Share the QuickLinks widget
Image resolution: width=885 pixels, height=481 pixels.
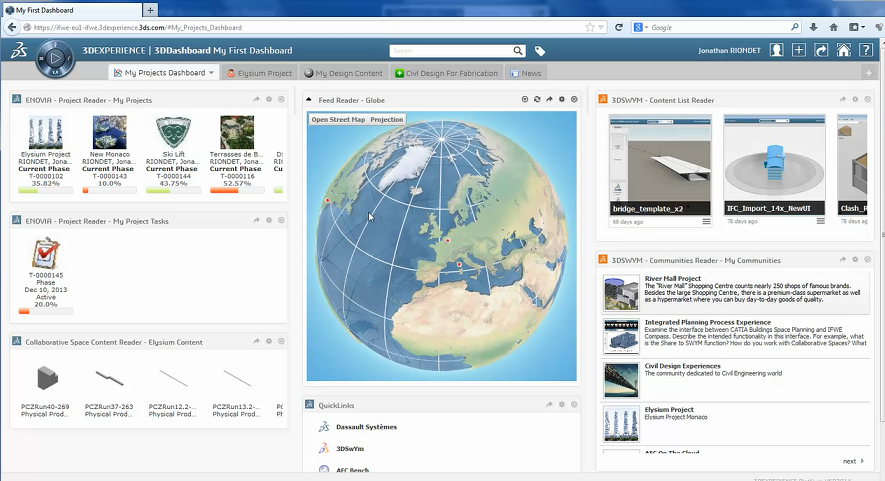coord(549,404)
